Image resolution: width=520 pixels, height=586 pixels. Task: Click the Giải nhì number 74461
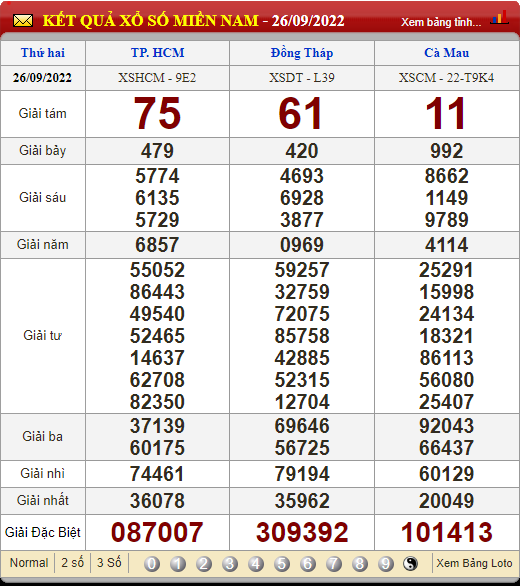coord(157,474)
